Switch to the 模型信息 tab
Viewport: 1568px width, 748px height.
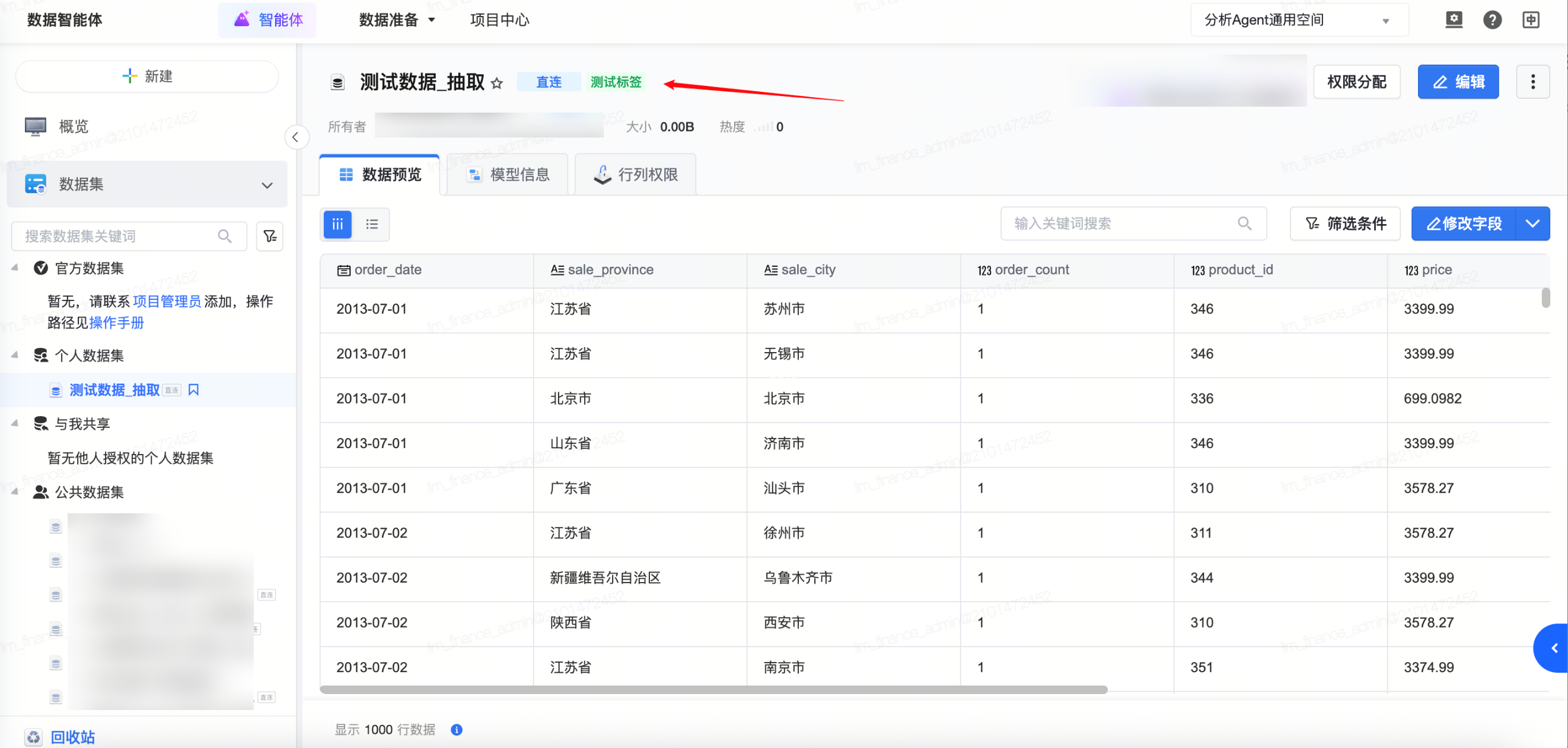(x=508, y=175)
